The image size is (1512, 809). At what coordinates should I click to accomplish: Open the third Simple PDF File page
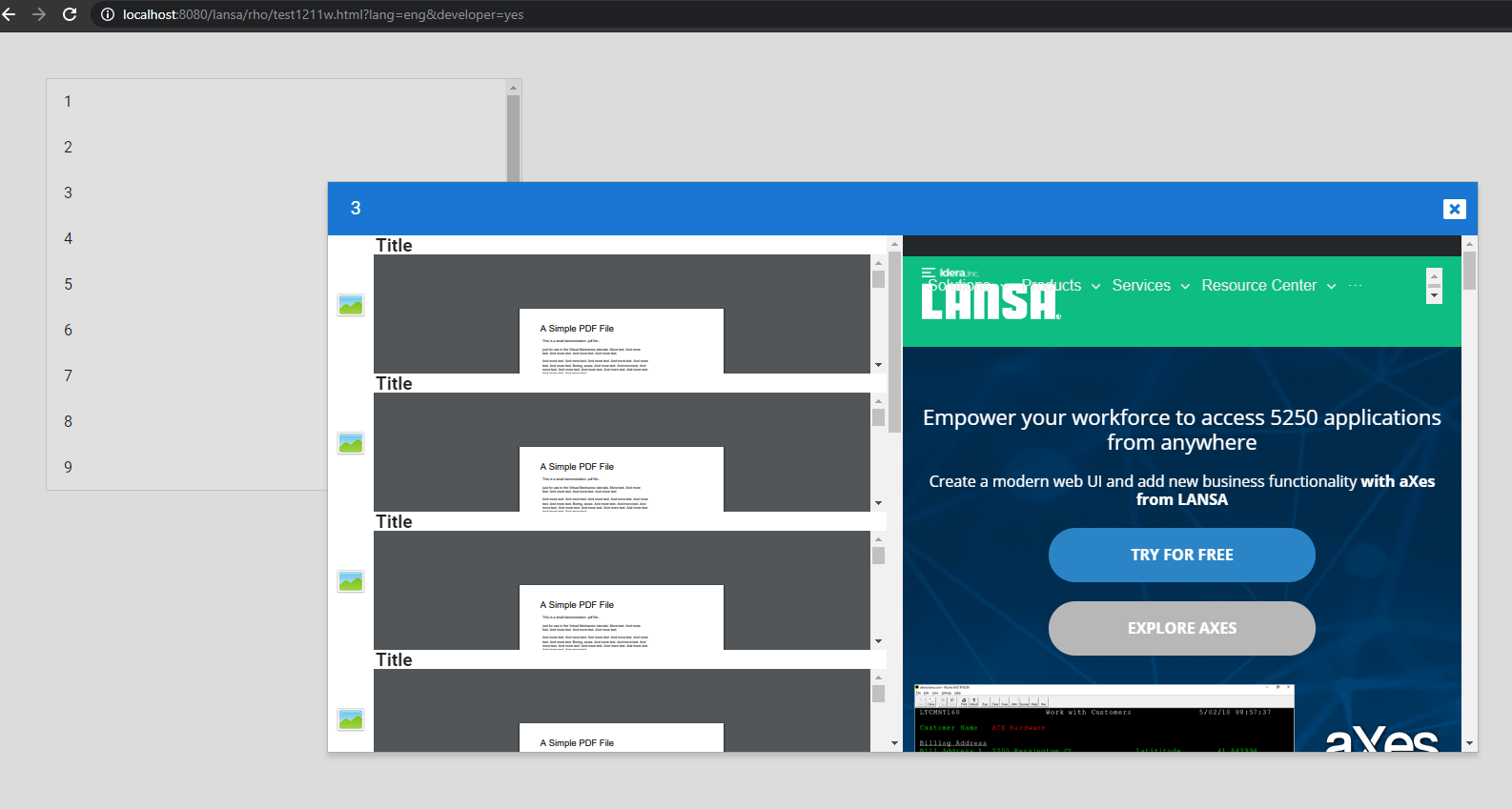click(622, 617)
